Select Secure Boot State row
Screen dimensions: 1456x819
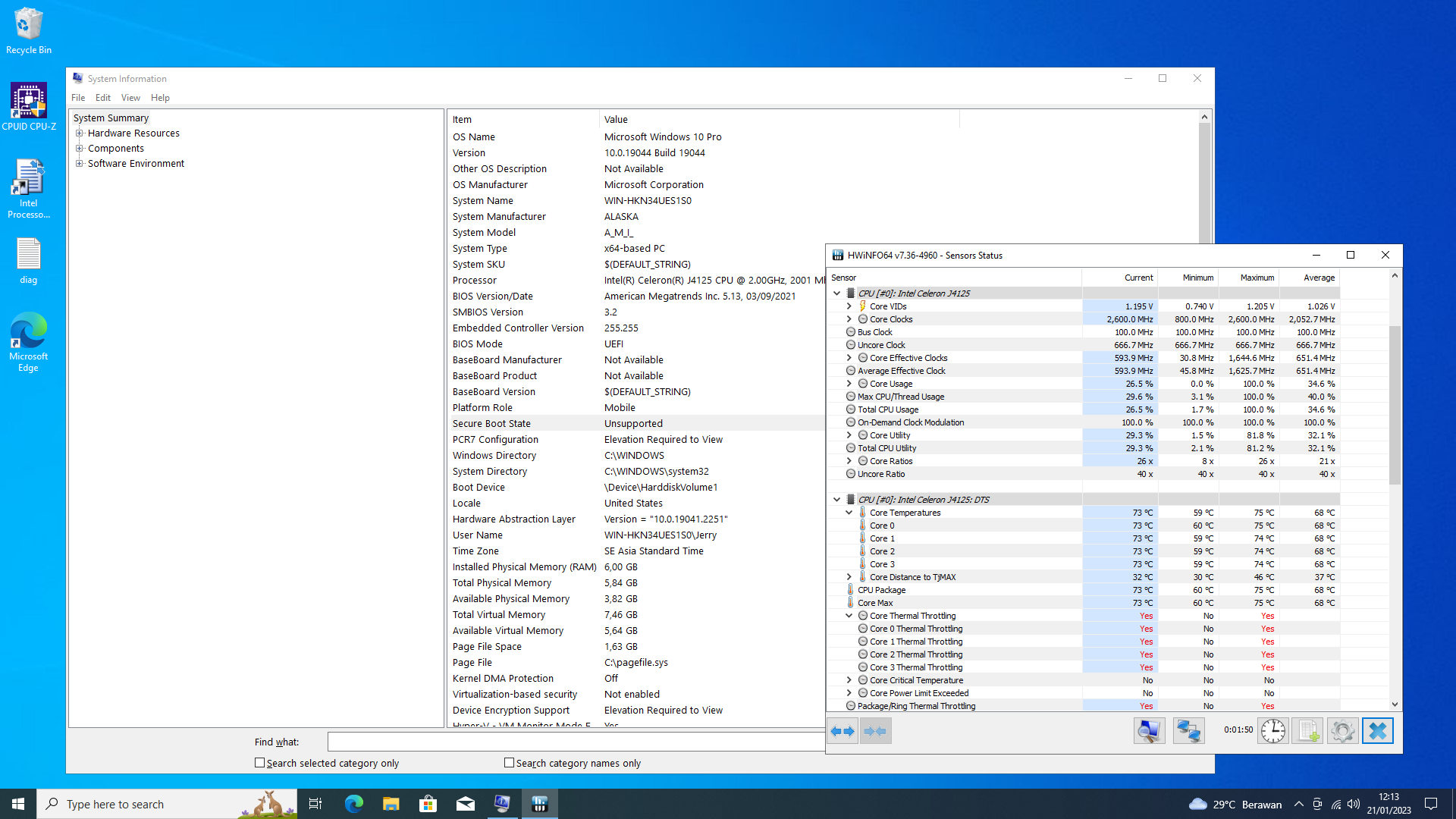637,423
